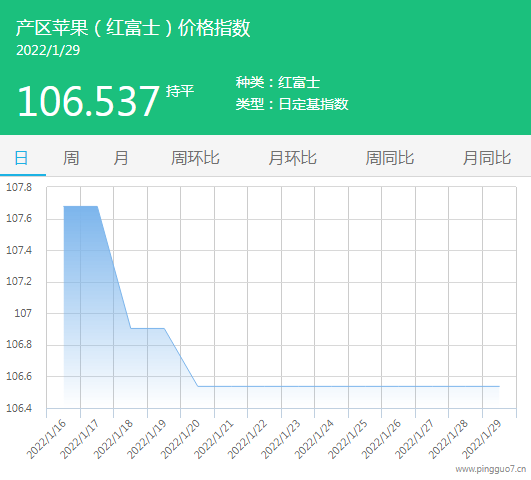Select the 周同比 tab

coord(390,158)
